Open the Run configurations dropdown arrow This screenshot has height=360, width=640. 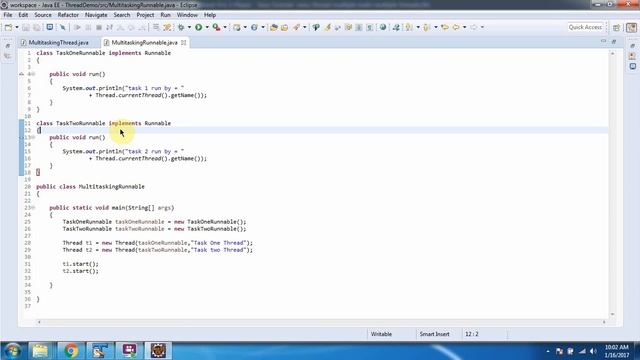(207, 27)
